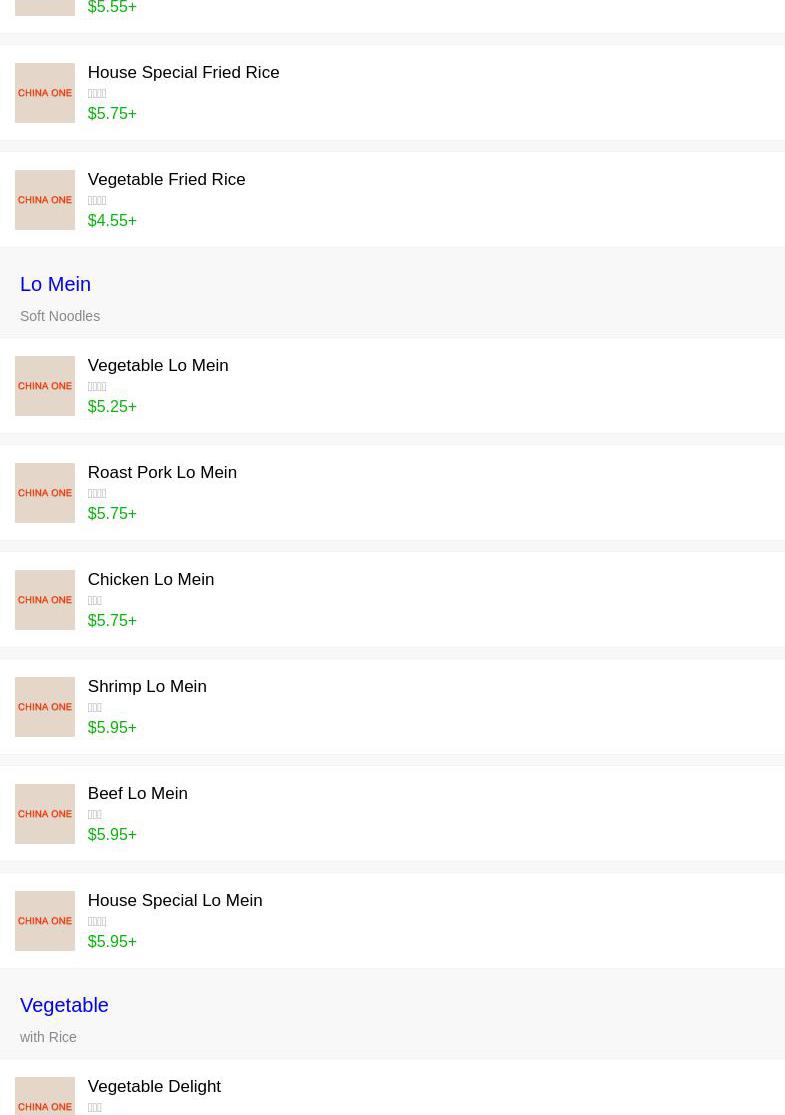
Task: Click the House Special Fried Rice thumbnail
Action: pos(45,93)
